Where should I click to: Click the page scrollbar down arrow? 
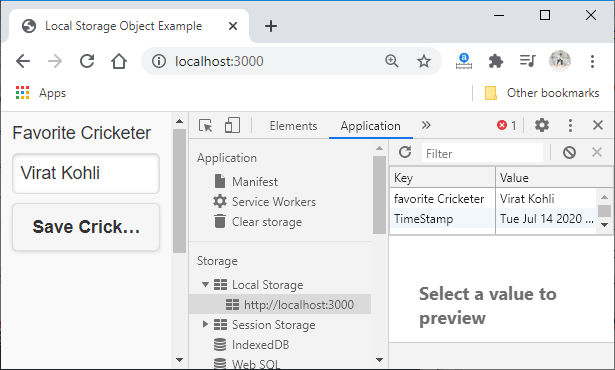click(x=179, y=359)
